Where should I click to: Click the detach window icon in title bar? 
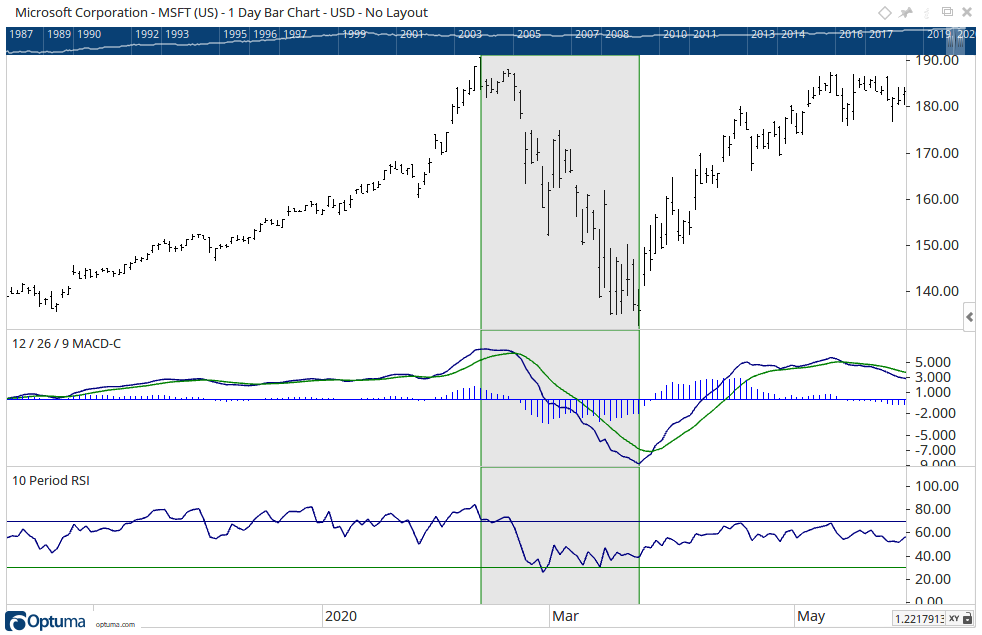(x=948, y=12)
